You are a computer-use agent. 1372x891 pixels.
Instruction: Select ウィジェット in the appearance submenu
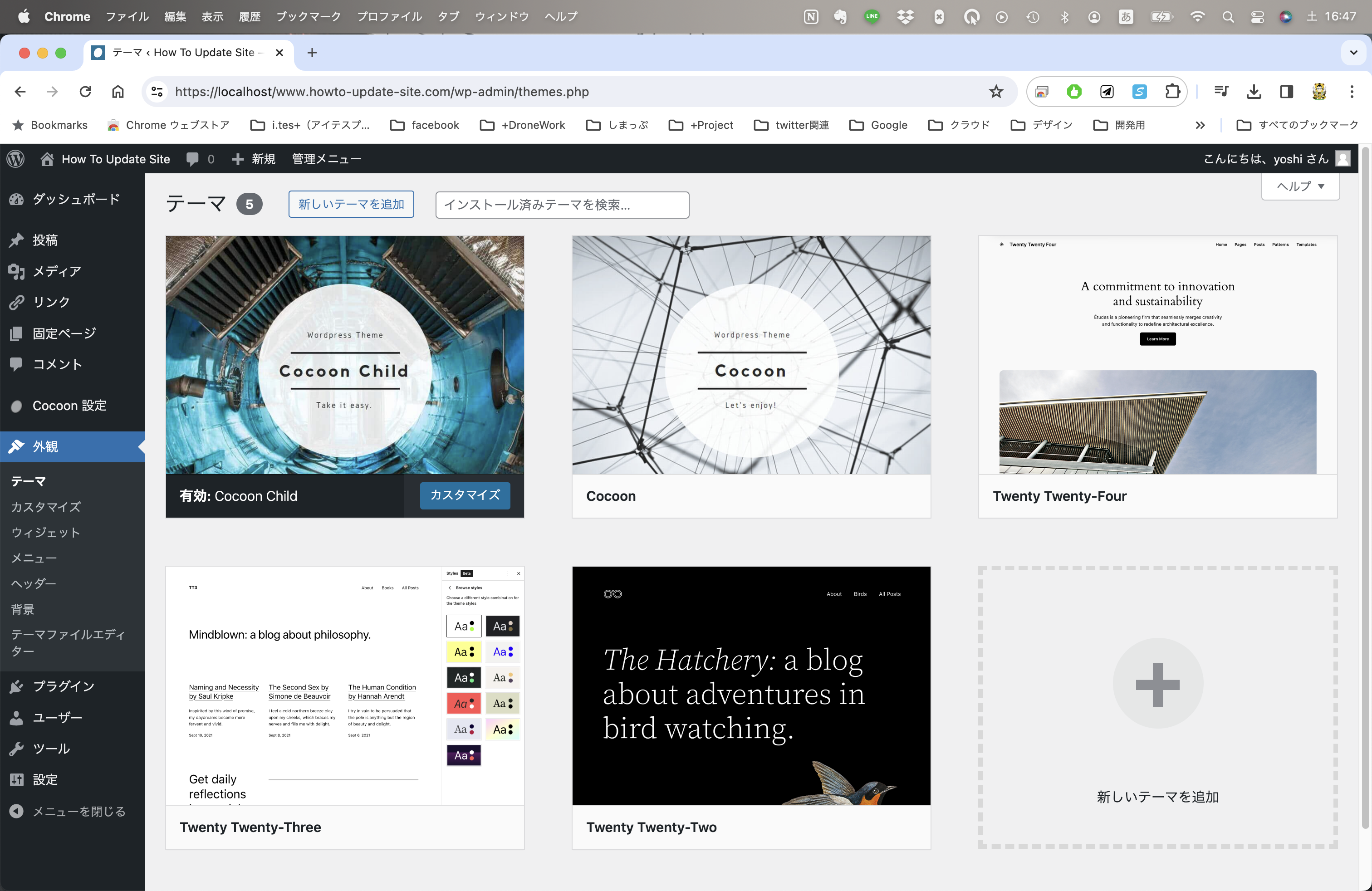pyautogui.click(x=45, y=533)
